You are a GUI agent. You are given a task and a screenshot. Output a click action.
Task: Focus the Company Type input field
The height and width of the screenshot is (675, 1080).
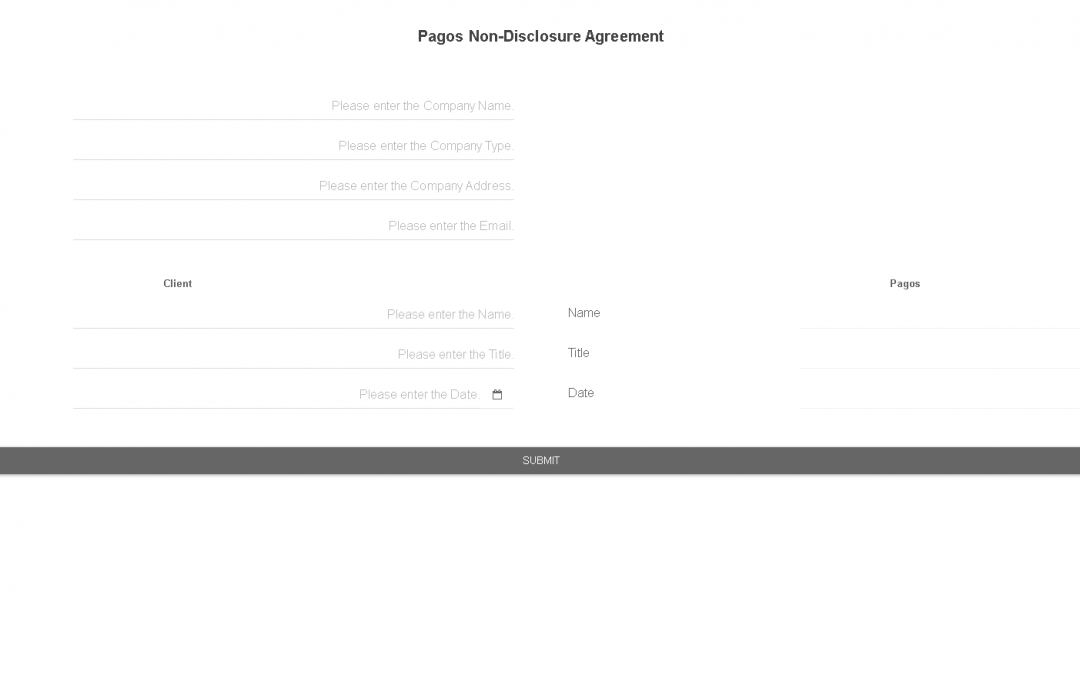293,146
